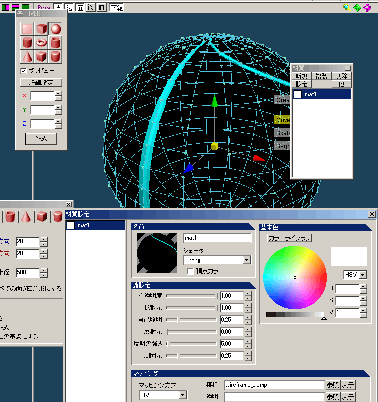Click the create button in primitive panel
The image size is (378, 402).
[41, 139]
